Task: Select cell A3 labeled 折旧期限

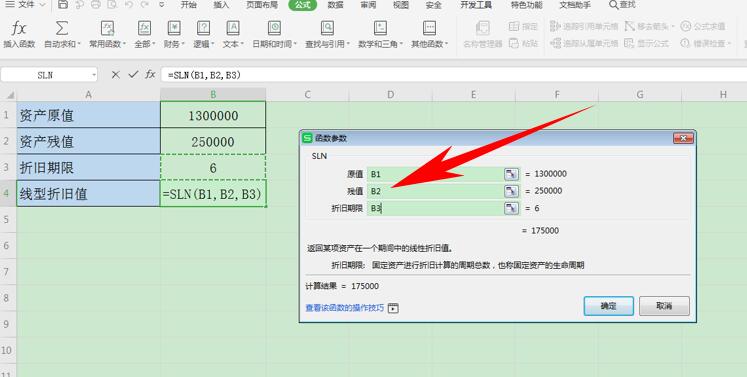Action: point(89,167)
